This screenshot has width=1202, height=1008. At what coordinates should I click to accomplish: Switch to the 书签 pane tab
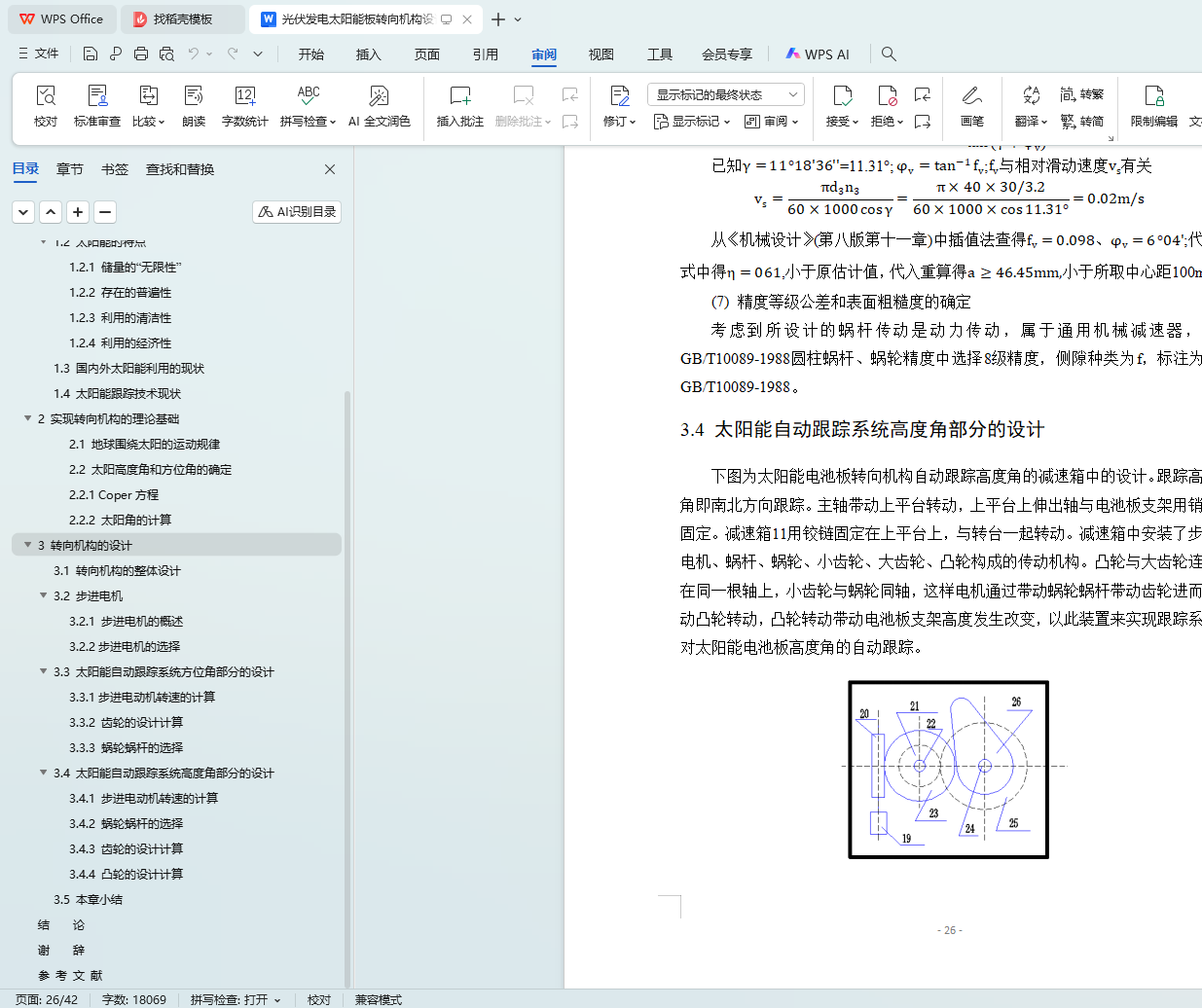115,169
